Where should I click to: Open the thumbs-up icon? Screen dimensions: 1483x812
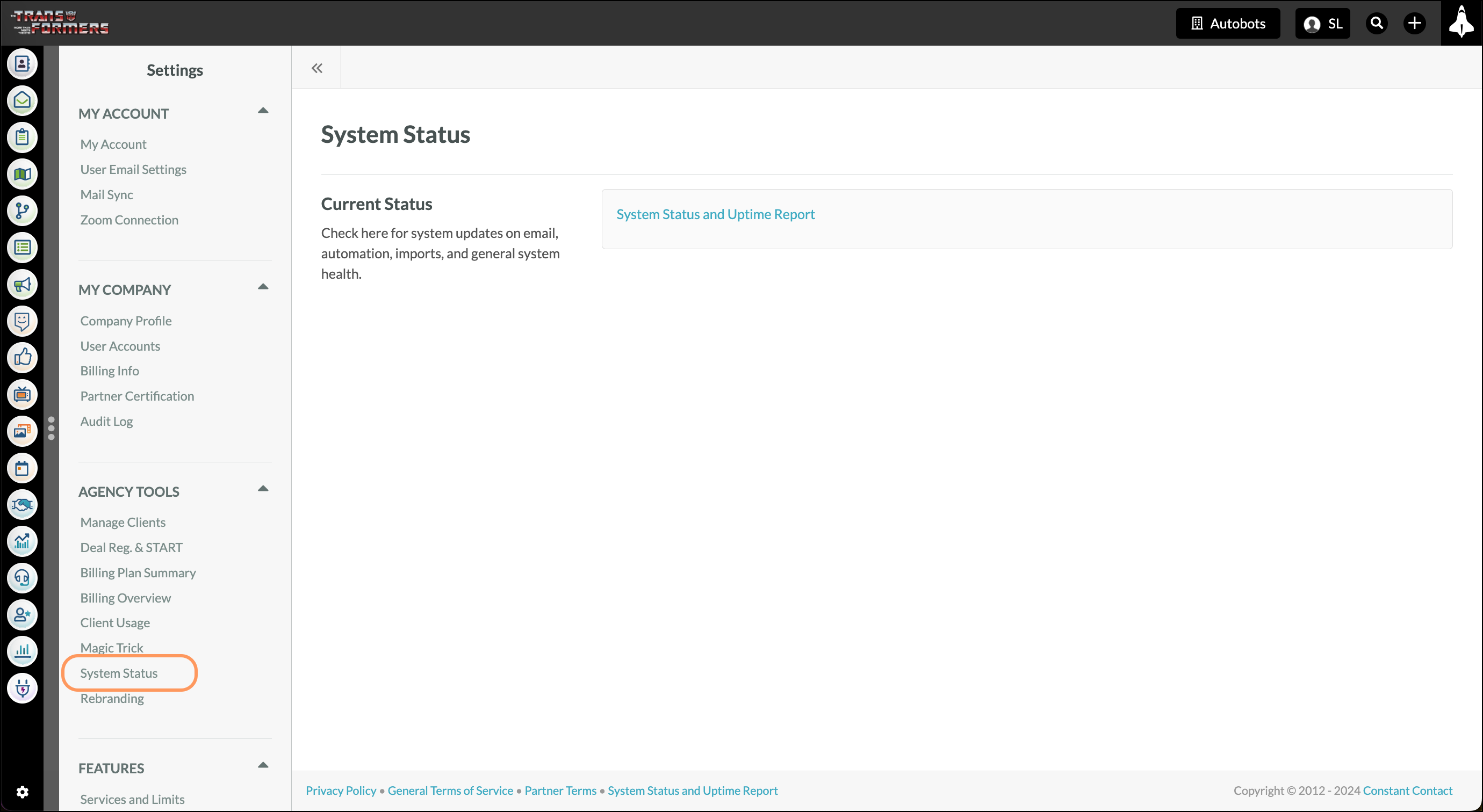click(x=22, y=358)
